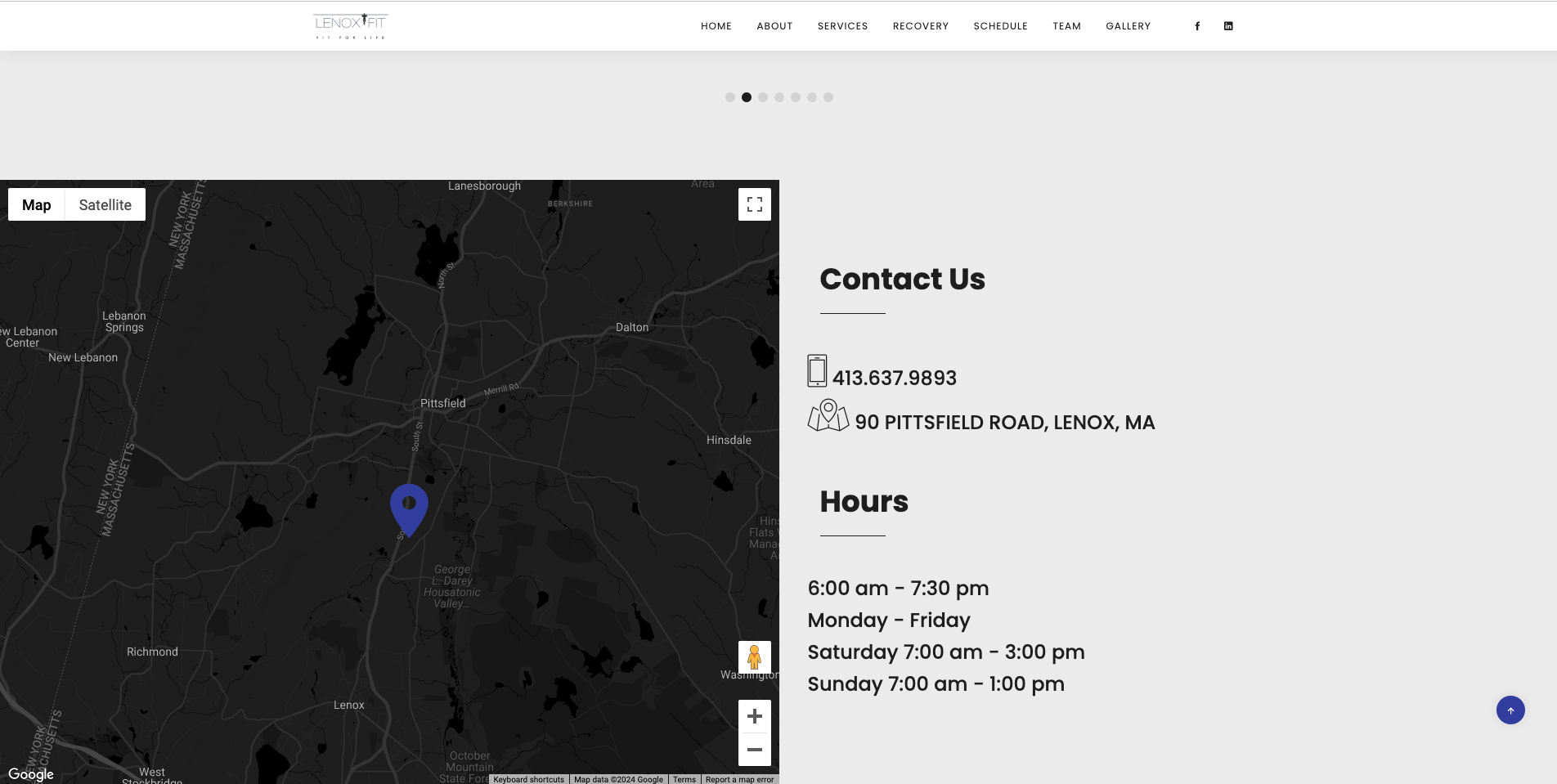Image resolution: width=1557 pixels, height=784 pixels.
Task: Click the phone icon beside the number
Action: (x=817, y=370)
